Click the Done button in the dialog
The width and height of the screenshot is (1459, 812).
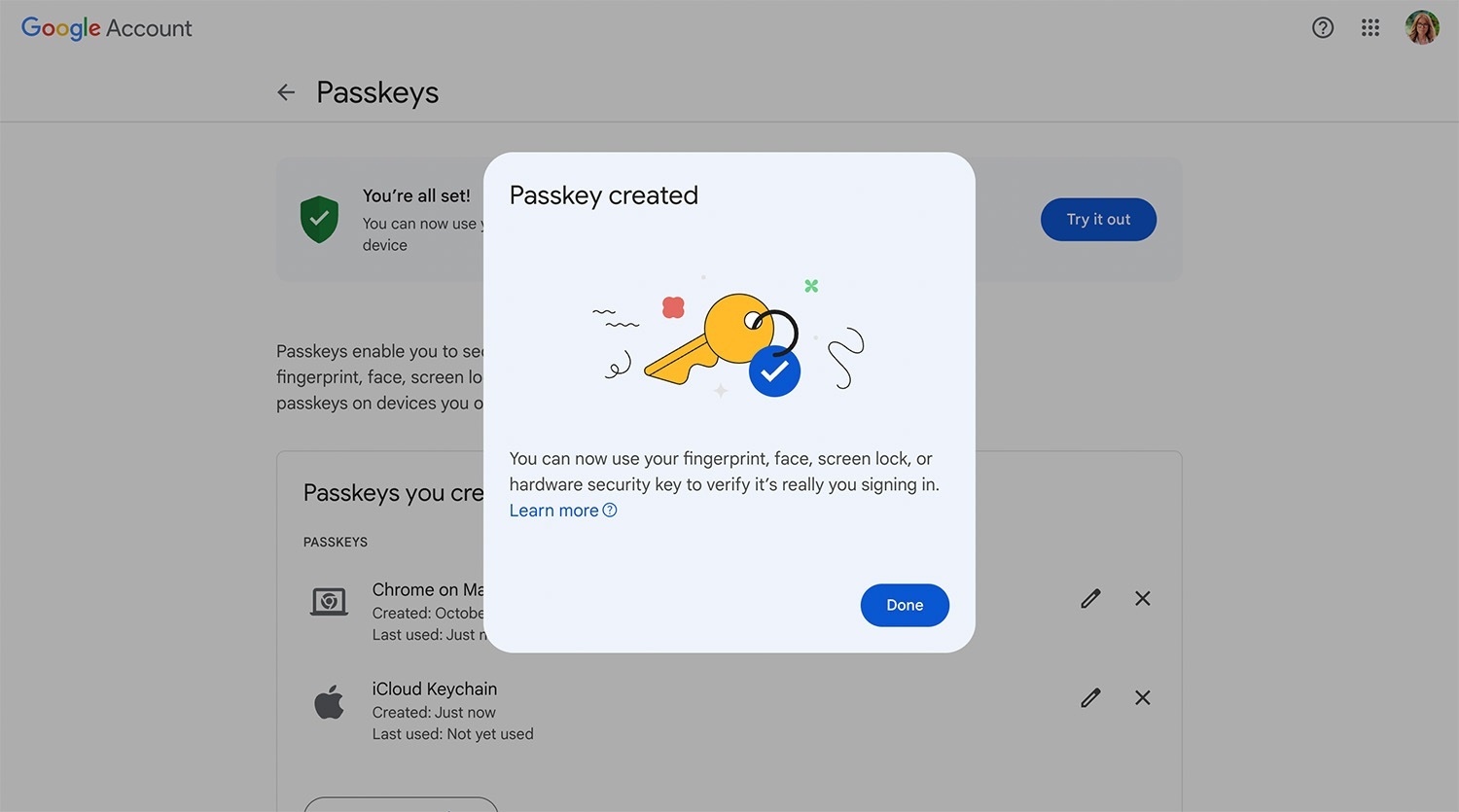tap(905, 605)
